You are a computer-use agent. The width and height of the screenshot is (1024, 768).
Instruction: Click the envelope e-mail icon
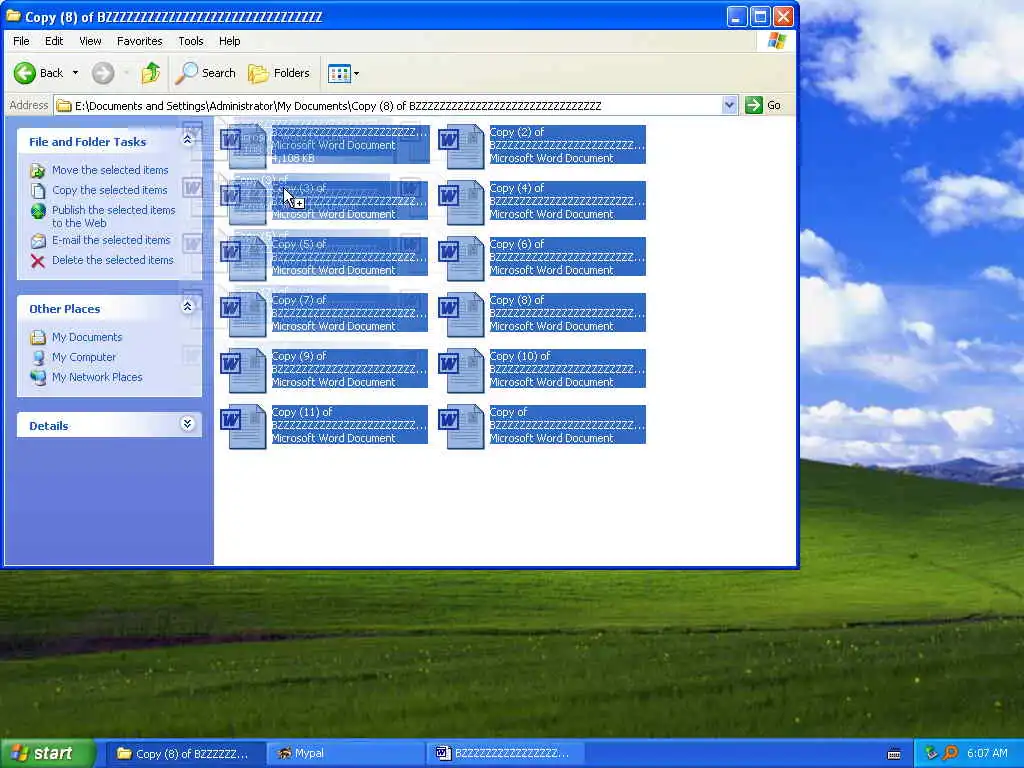pyautogui.click(x=38, y=241)
